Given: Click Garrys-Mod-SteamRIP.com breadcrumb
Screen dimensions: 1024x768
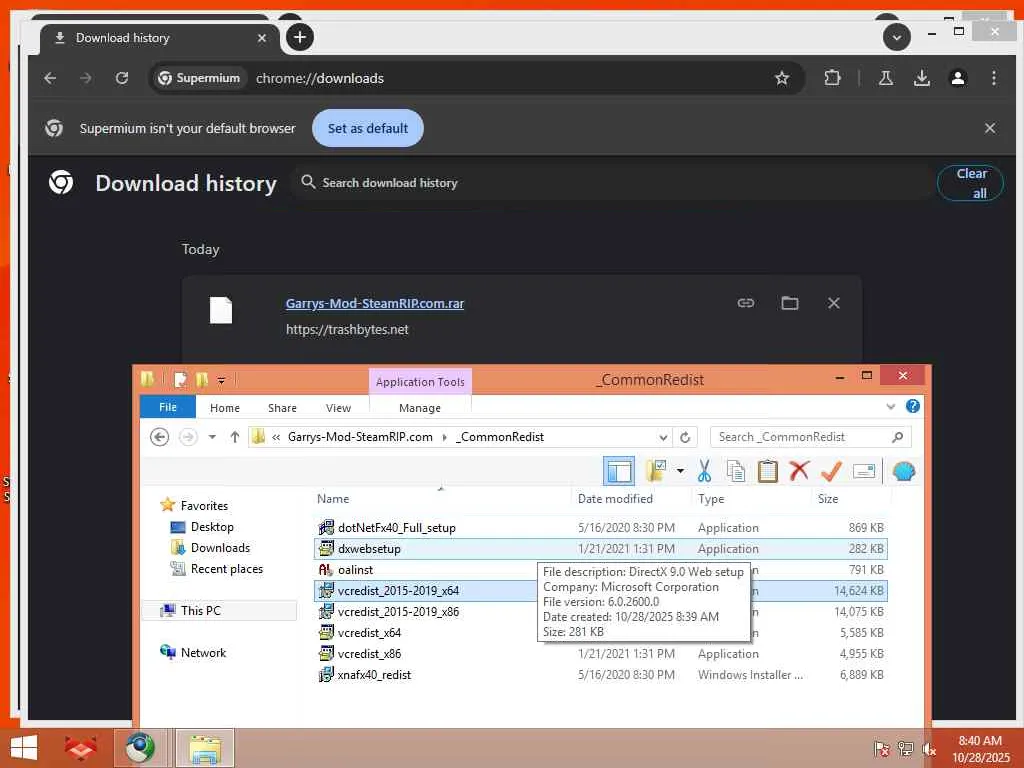Looking at the screenshot, I should pyautogui.click(x=360, y=437).
